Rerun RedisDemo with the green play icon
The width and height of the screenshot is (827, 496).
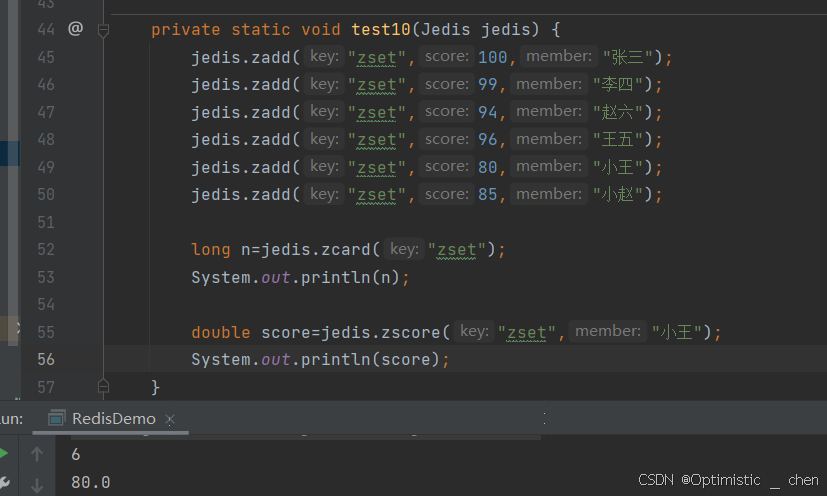(4, 454)
